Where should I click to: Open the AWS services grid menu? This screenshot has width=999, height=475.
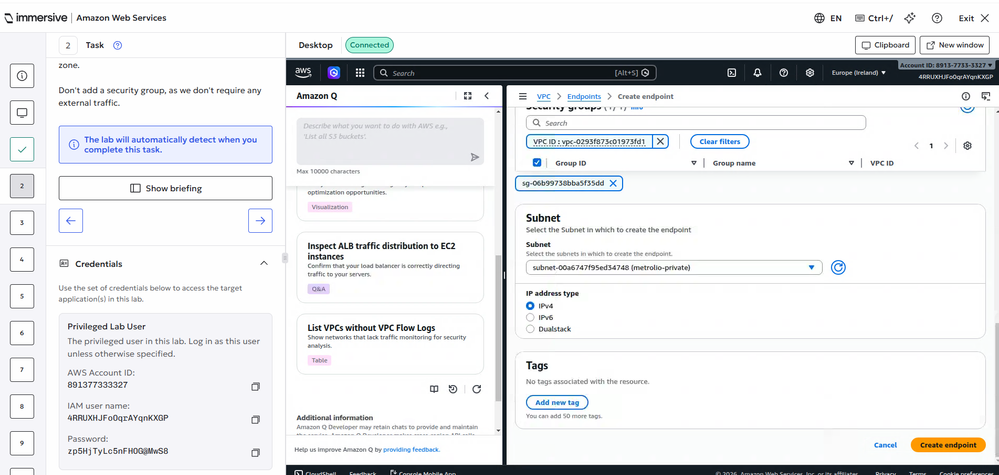(360, 73)
